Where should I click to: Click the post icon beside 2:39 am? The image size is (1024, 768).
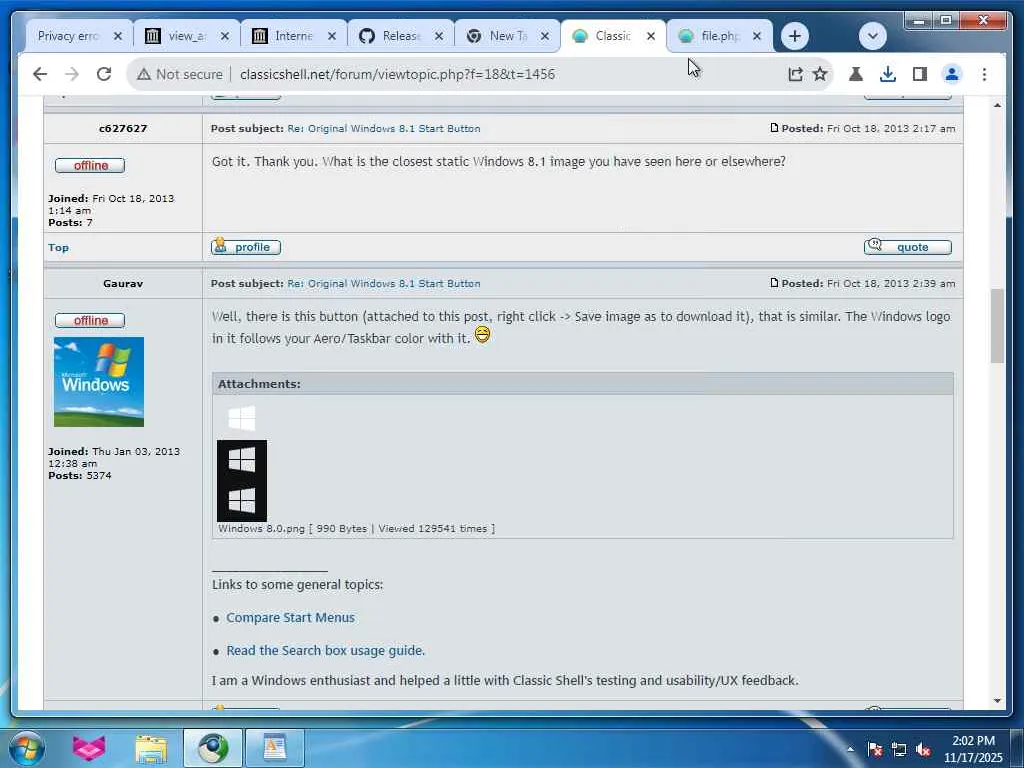(x=774, y=283)
